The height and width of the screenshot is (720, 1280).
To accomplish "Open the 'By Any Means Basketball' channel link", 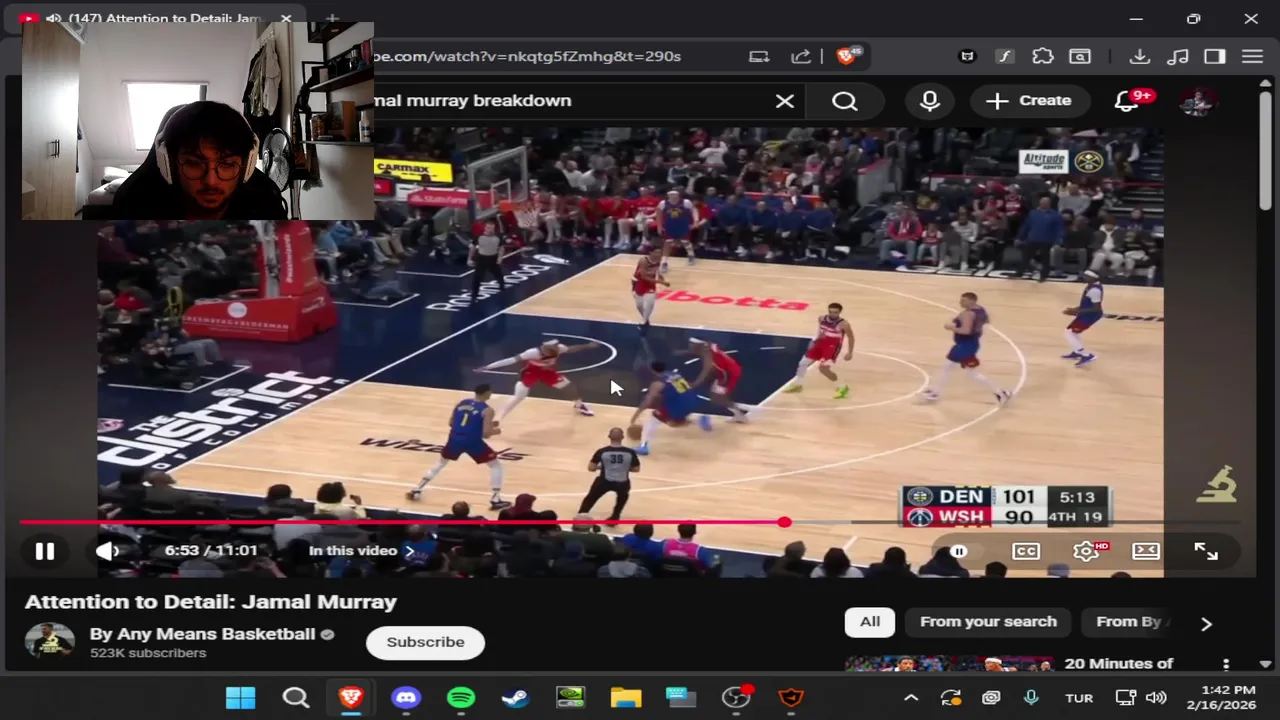I will point(202,634).
